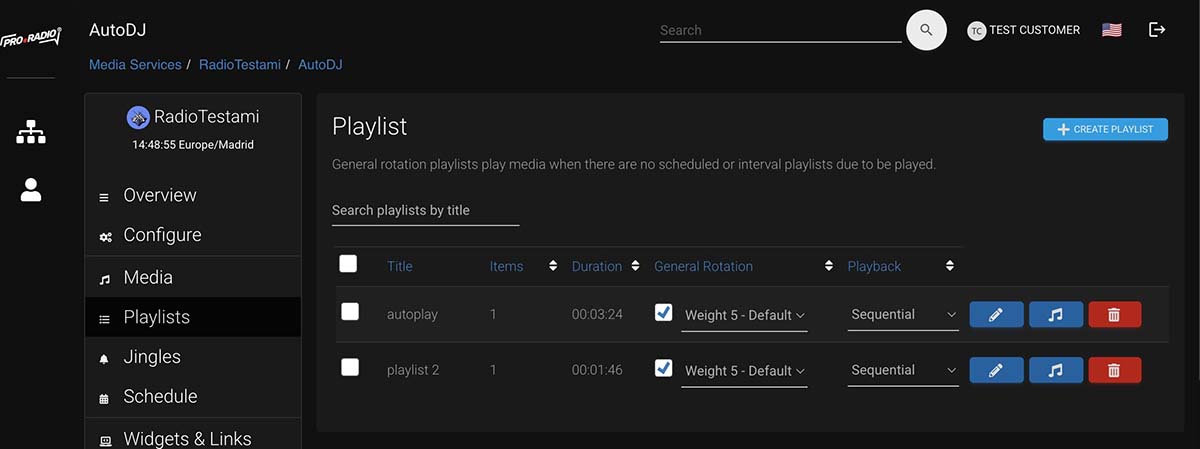
Task: Open autoplay Sequential playback dropdown
Action: [904, 315]
